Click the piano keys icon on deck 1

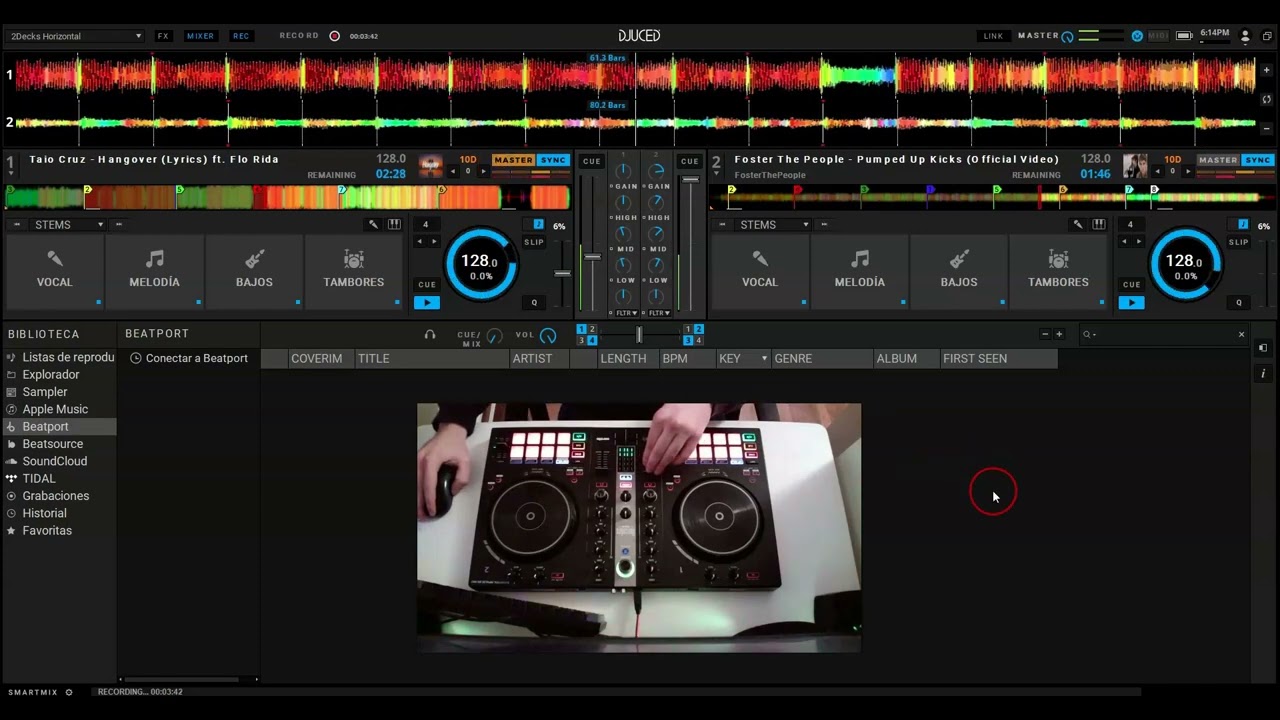point(394,225)
